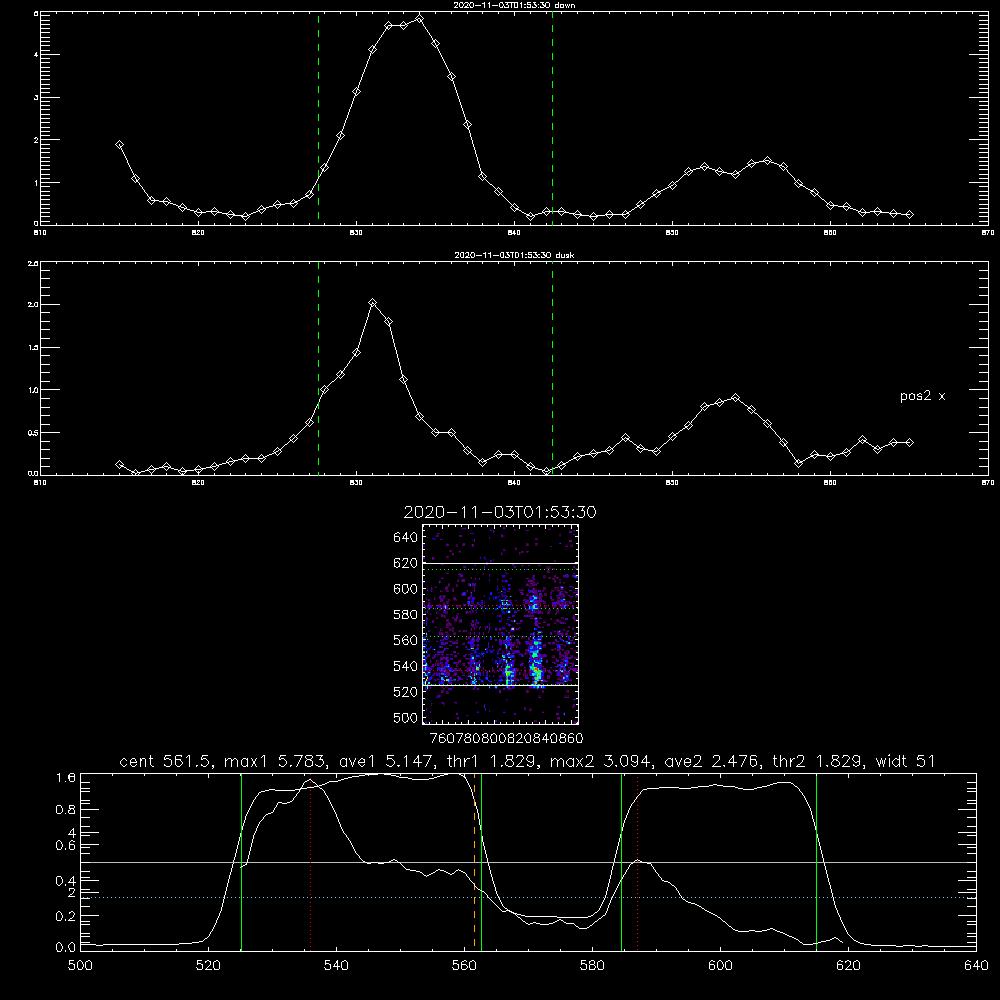
Task: Click the red dotted line near 536
Action: click(310, 864)
